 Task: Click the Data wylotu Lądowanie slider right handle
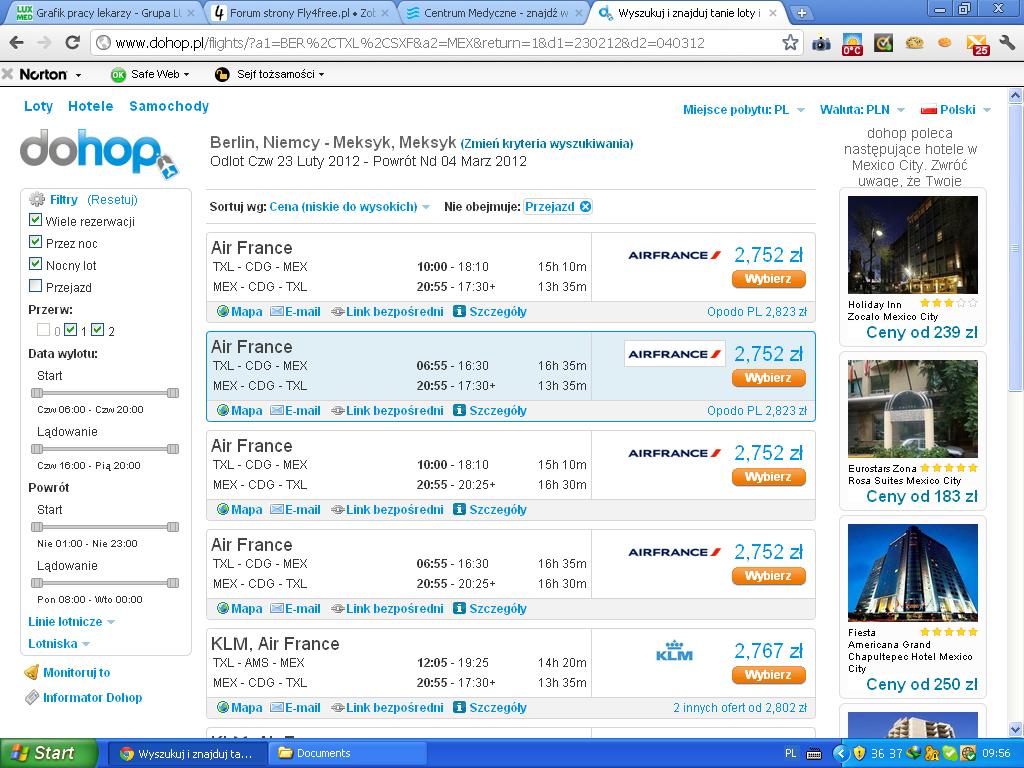coord(173,449)
